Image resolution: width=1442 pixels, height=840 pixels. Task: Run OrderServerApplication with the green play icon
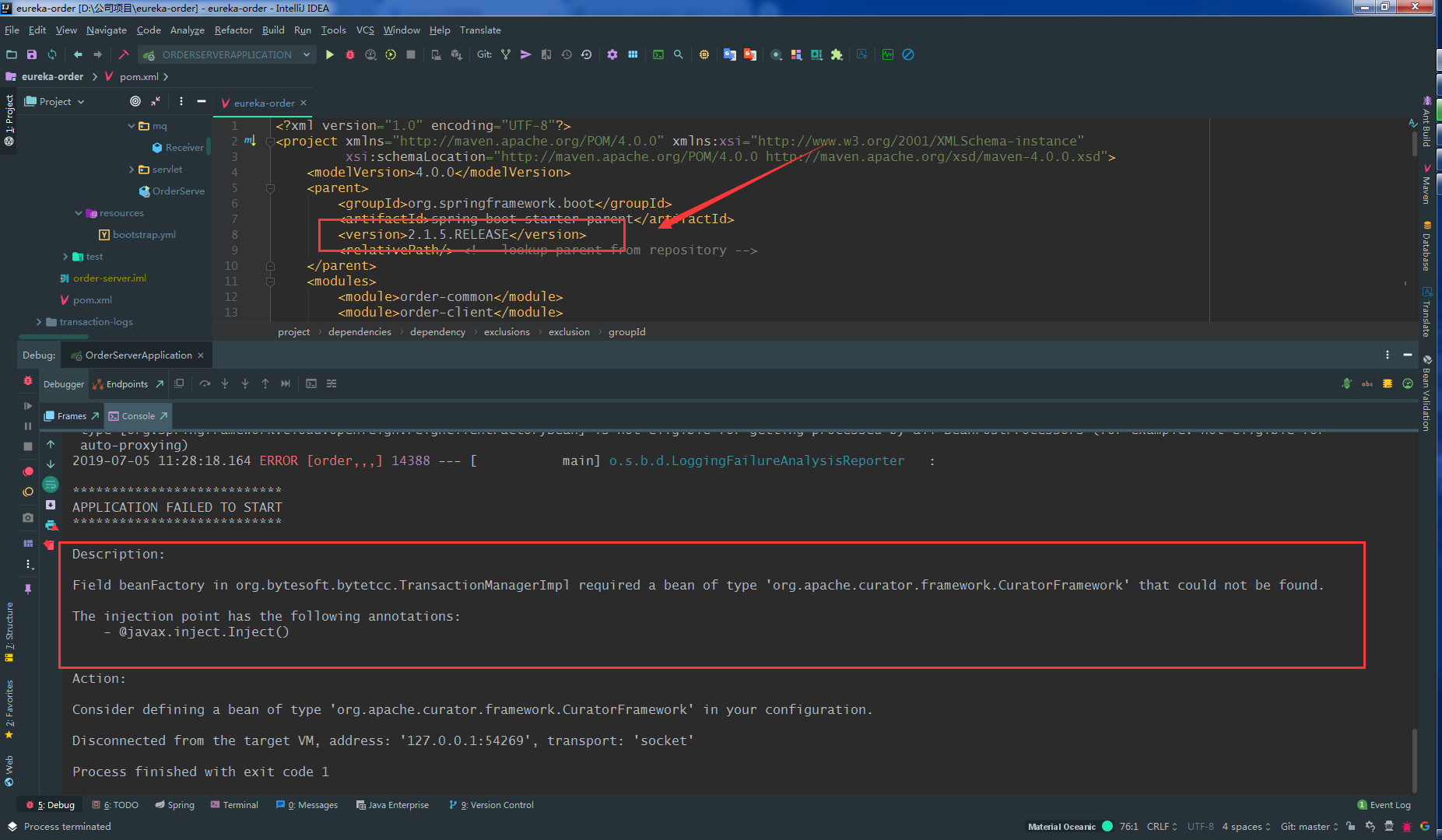click(x=330, y=54)
